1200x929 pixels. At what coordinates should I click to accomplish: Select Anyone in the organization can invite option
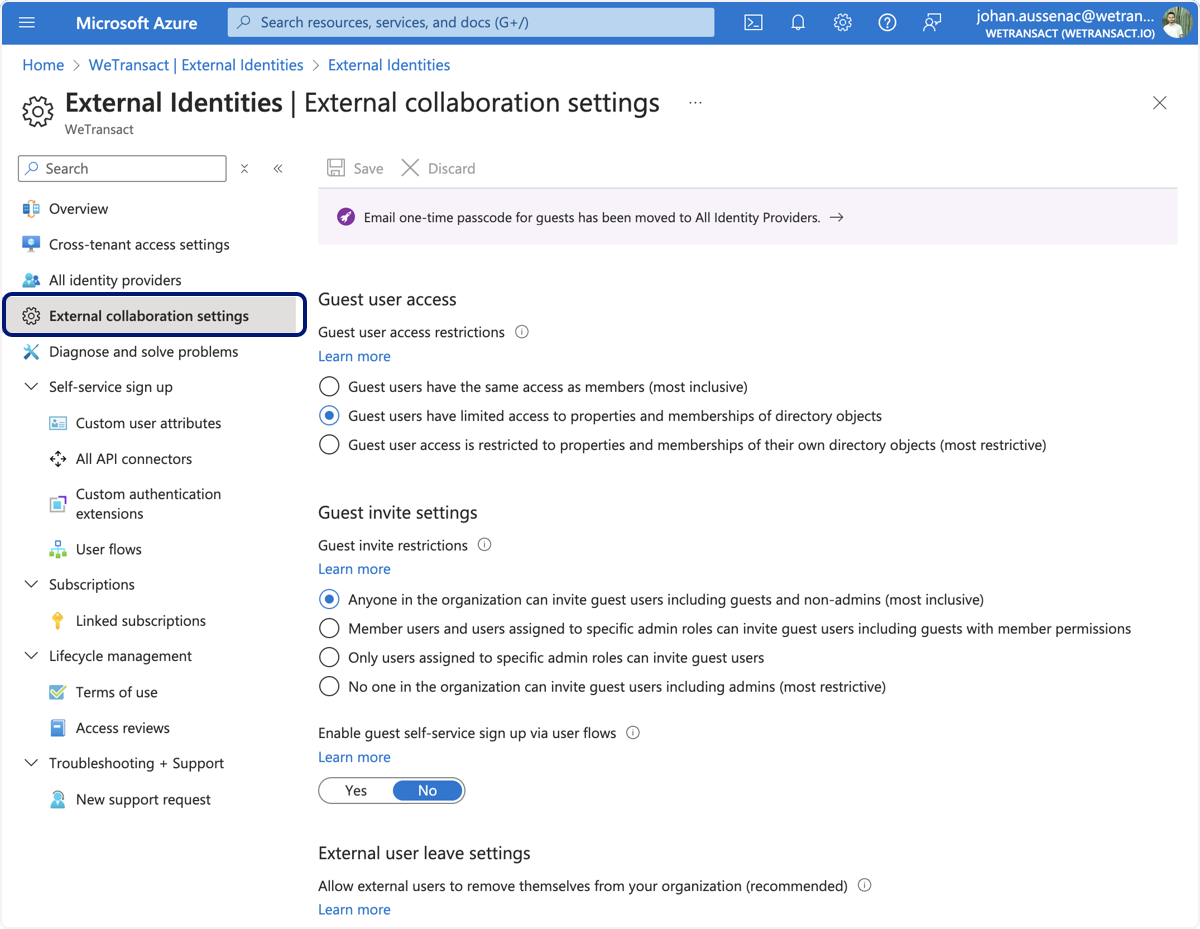coord(329,600)
